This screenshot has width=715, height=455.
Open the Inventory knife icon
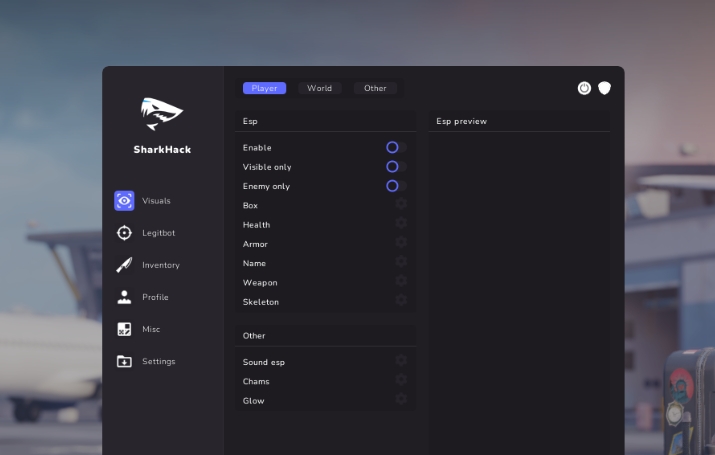pyautogui.click(x=124, y=265)
